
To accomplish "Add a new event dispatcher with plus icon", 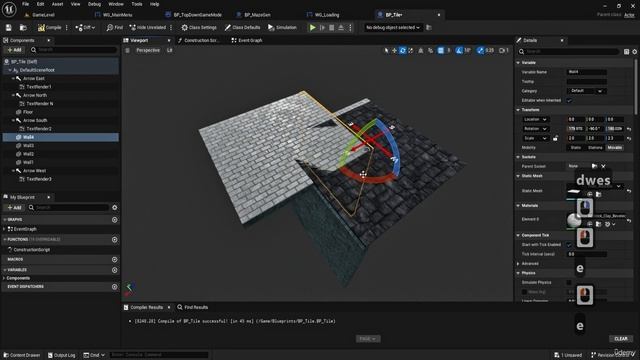I will [x=115, y=287].
